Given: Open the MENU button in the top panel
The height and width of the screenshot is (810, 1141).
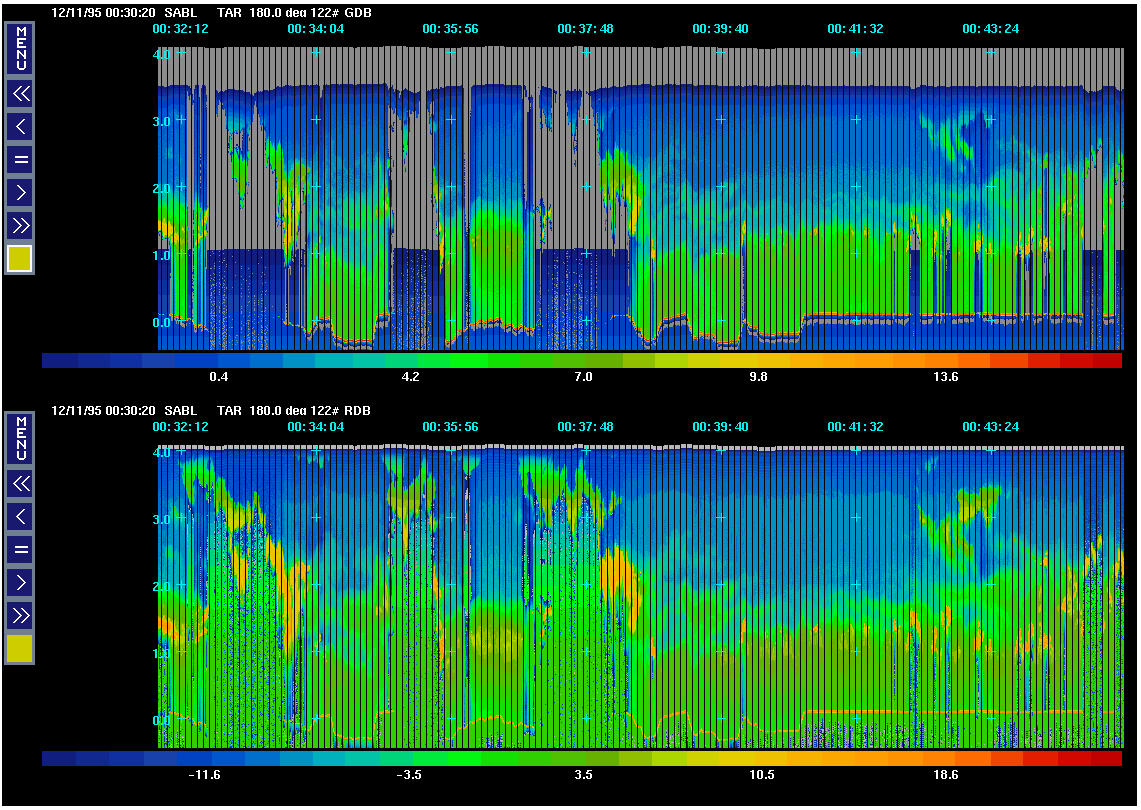Looking at the screenshot, I should click(21, 48).
